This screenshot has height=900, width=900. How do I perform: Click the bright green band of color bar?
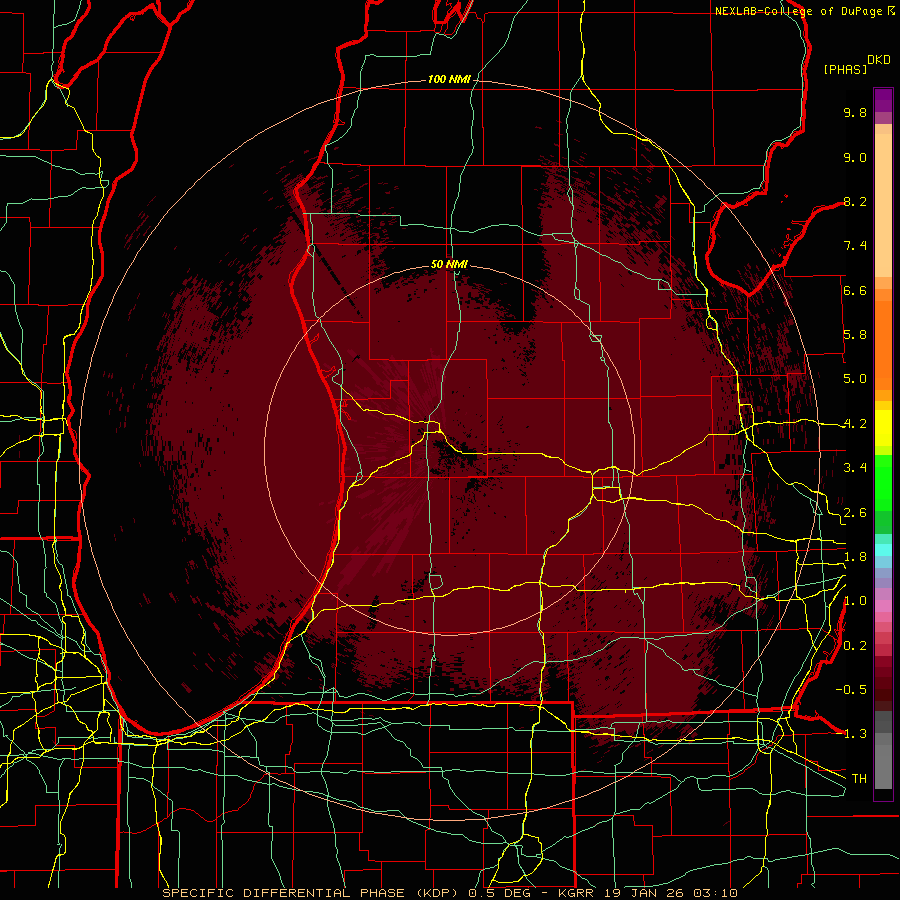(883, 482)
